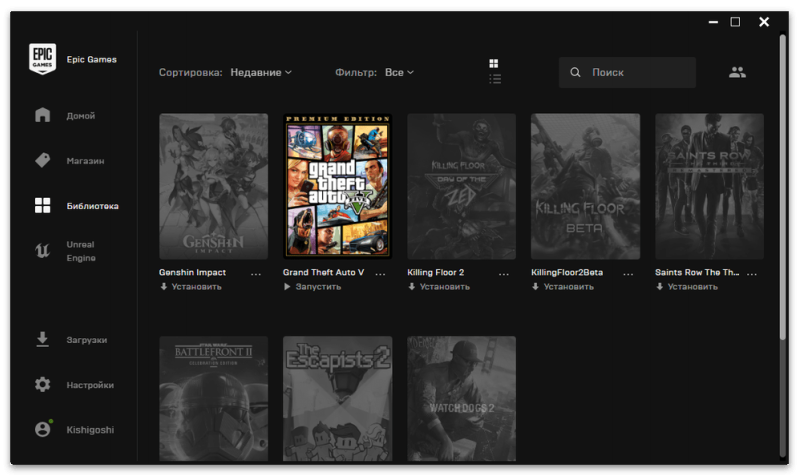The image size is (800, 476).
Task: Click Установить under KillingFloor2Beta
Action: pos(568,287)
